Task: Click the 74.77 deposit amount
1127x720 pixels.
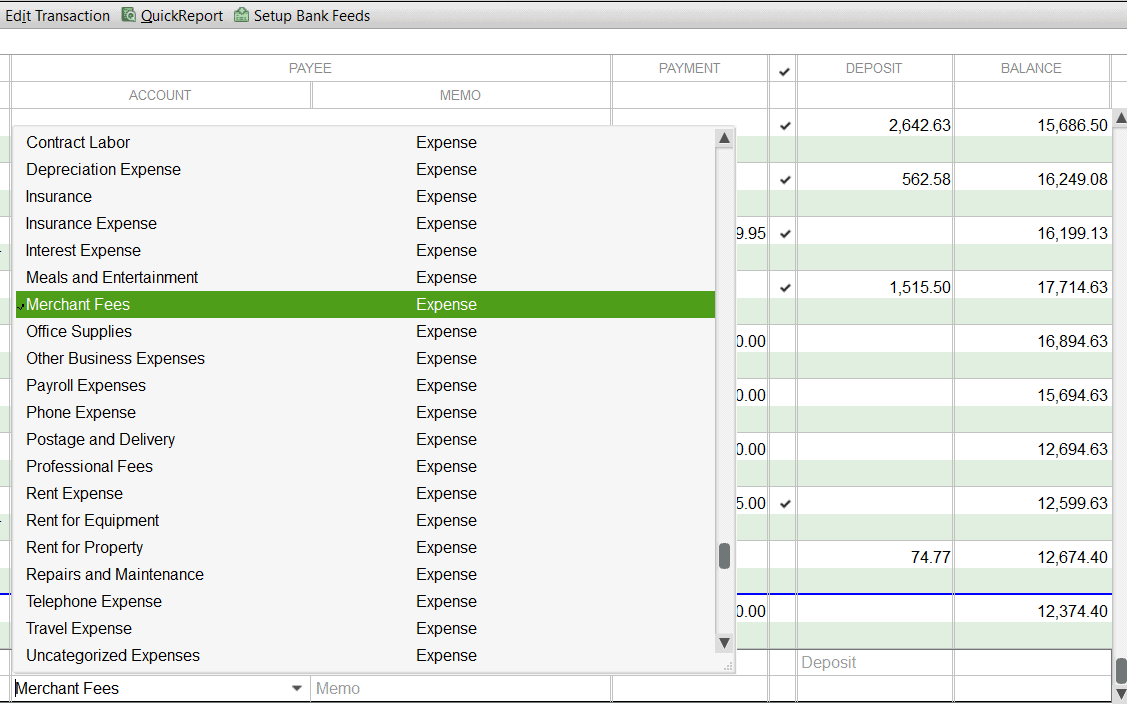Action: pos(930,558)
